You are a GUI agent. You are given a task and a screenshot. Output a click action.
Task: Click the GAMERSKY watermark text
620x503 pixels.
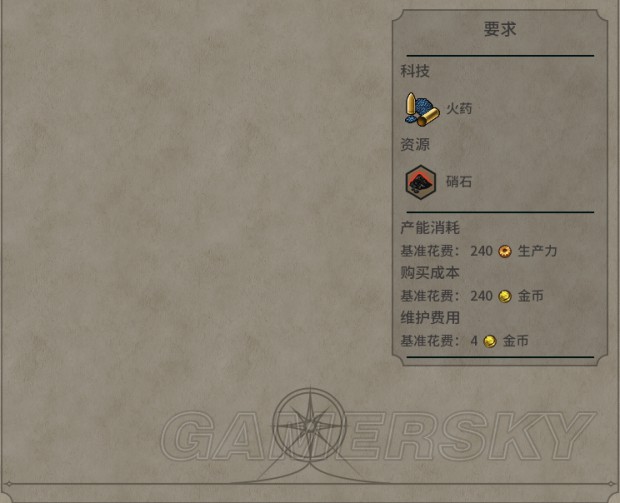(378, 435)
